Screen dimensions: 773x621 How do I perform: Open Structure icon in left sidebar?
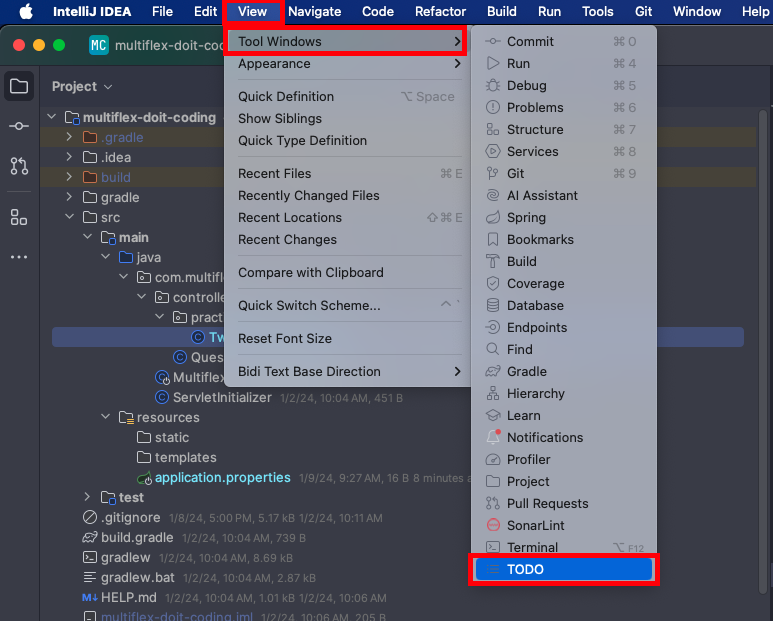pyautogui.click(x=19, y=217)
